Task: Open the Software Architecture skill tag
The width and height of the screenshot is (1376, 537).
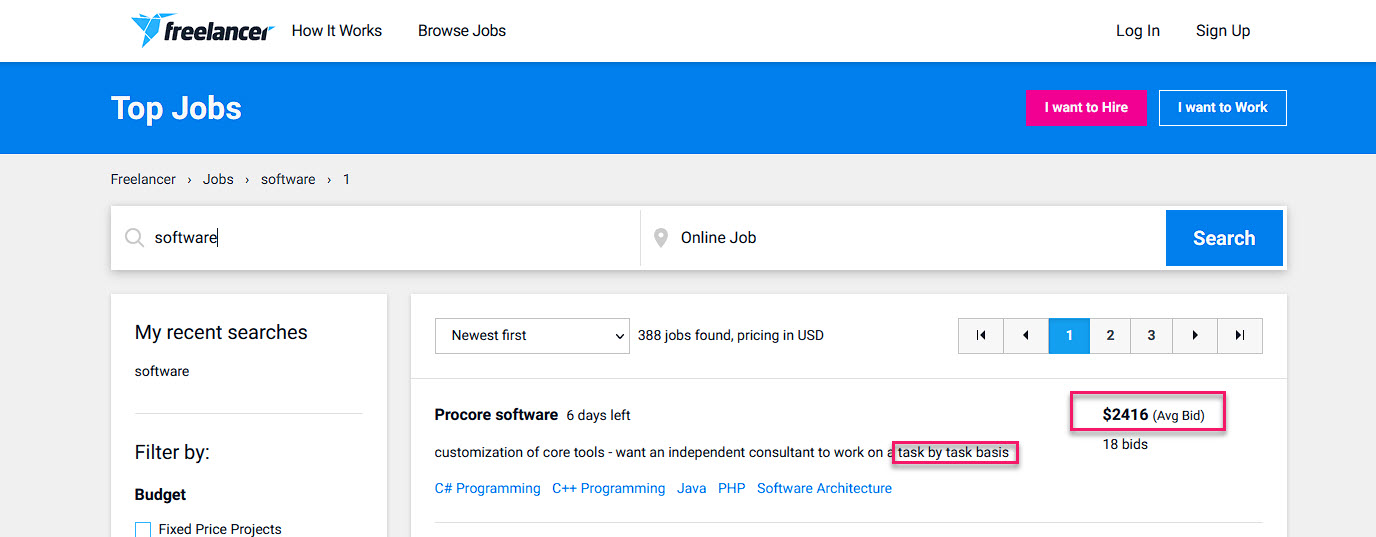Action: [824, 489]
